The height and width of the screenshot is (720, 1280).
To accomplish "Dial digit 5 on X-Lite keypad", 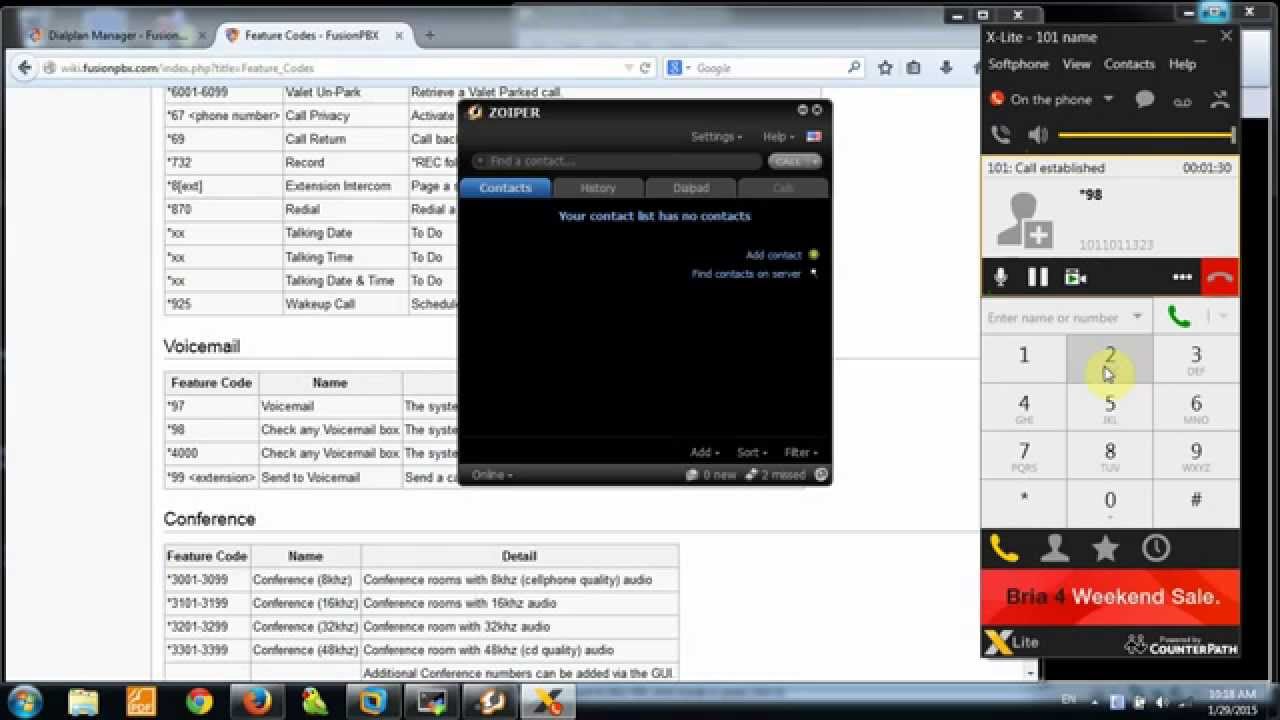I will tap(1110, 407).
